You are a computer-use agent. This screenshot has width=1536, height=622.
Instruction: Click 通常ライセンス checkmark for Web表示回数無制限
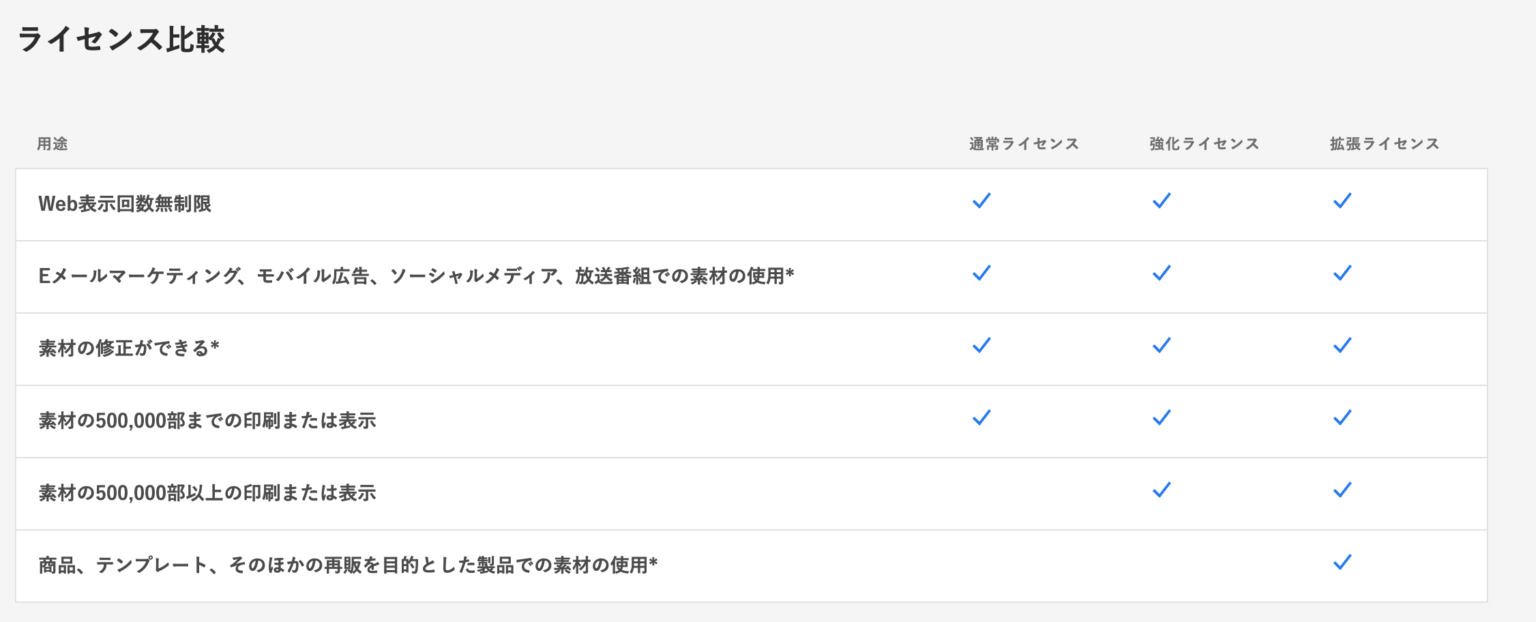[x=981, y=201]
